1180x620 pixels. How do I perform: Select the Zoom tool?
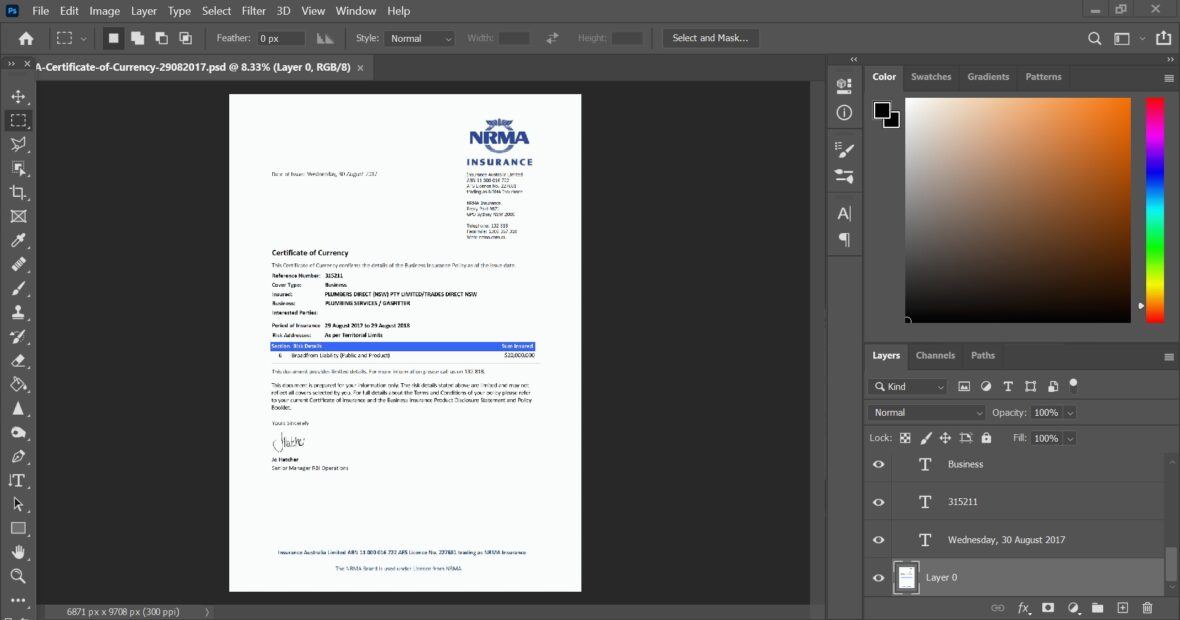[18, 576]
